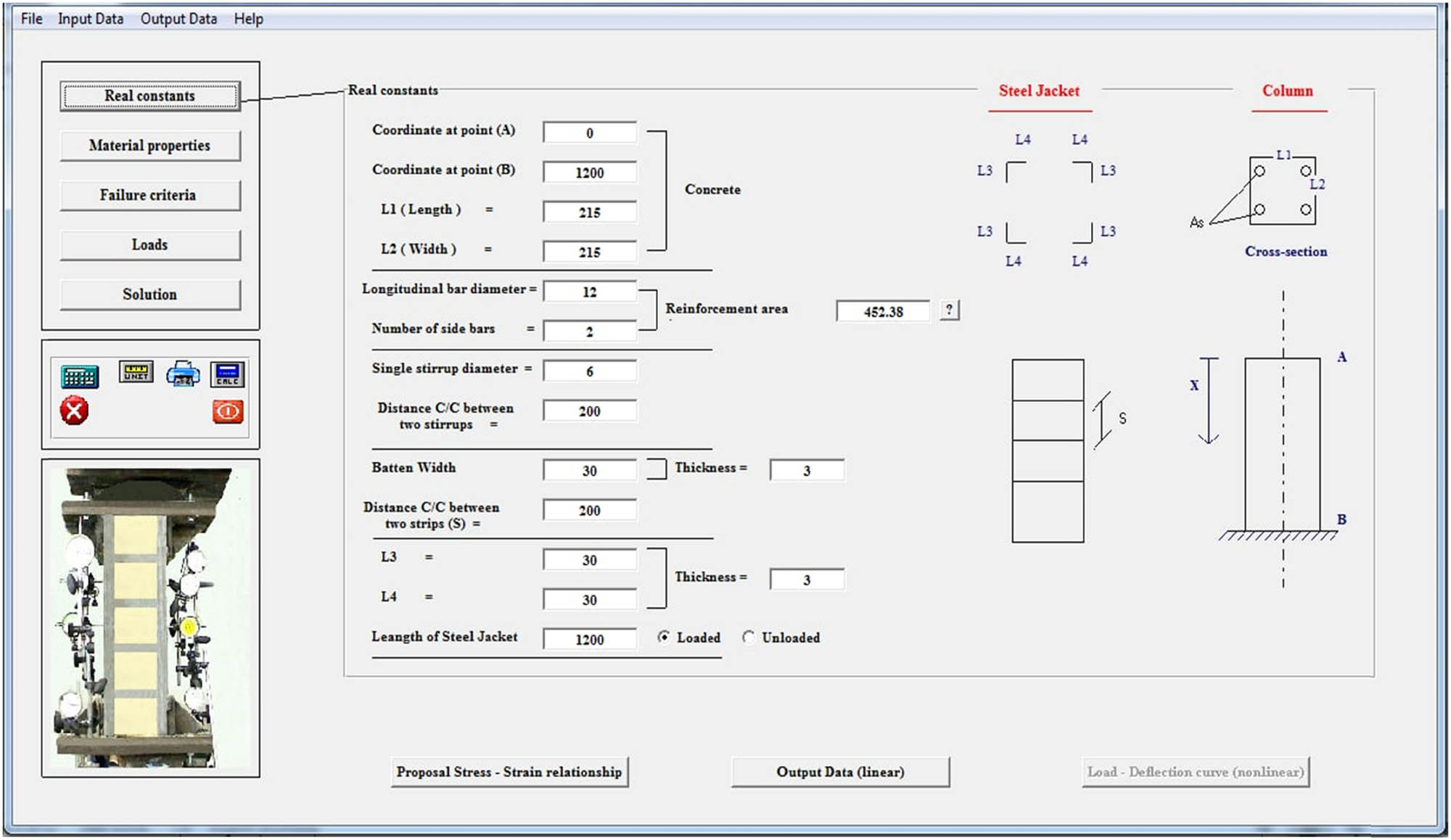Open the CALC calculator icon
Screen dimensions: 1451x840
tap(228, 374)
